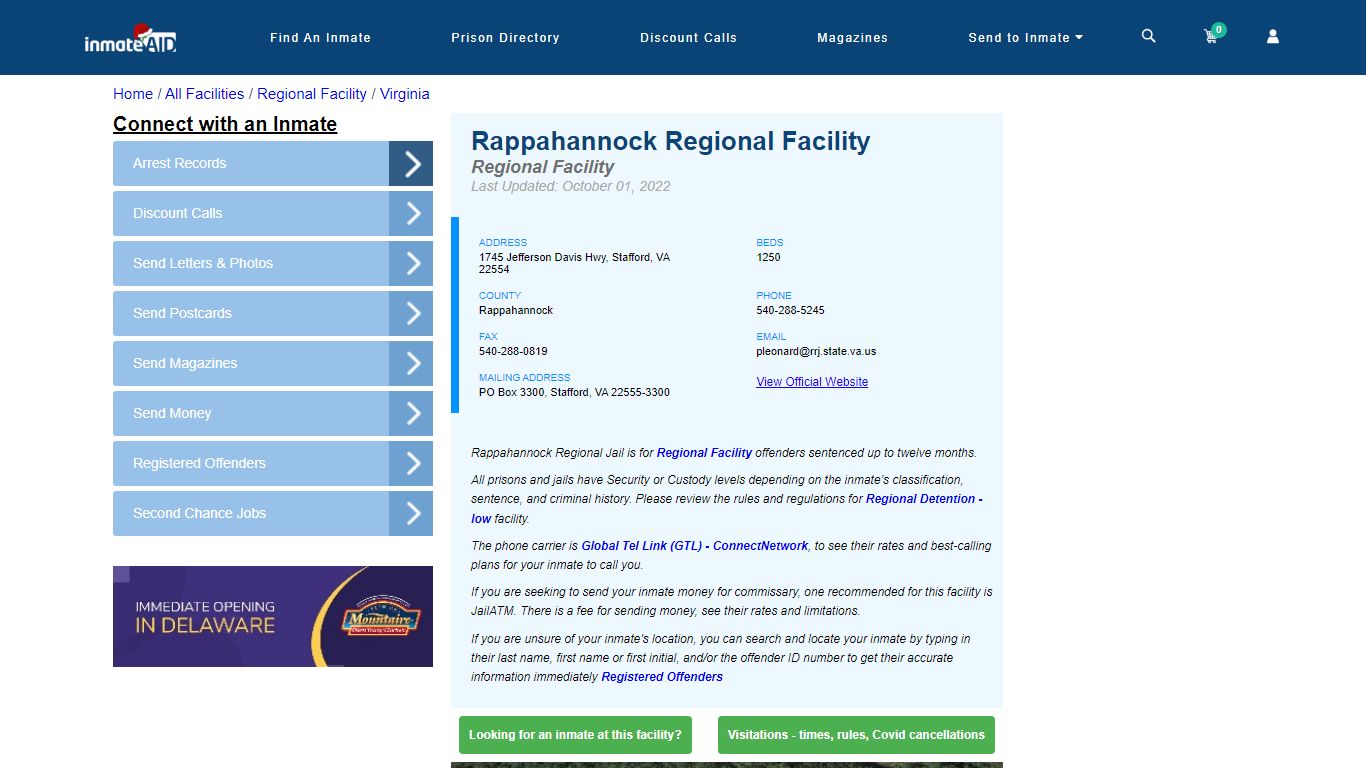Open Find An Inmate menu
Screen dimensions: 1366x768
(320, 38)
